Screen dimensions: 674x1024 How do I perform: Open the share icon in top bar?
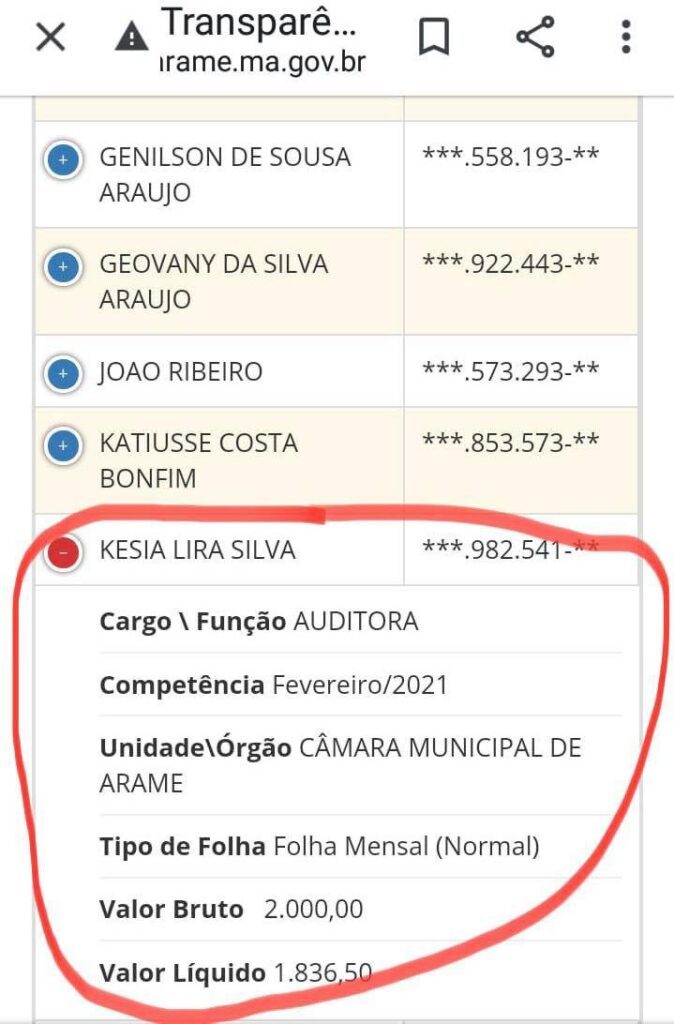[535, 38]
